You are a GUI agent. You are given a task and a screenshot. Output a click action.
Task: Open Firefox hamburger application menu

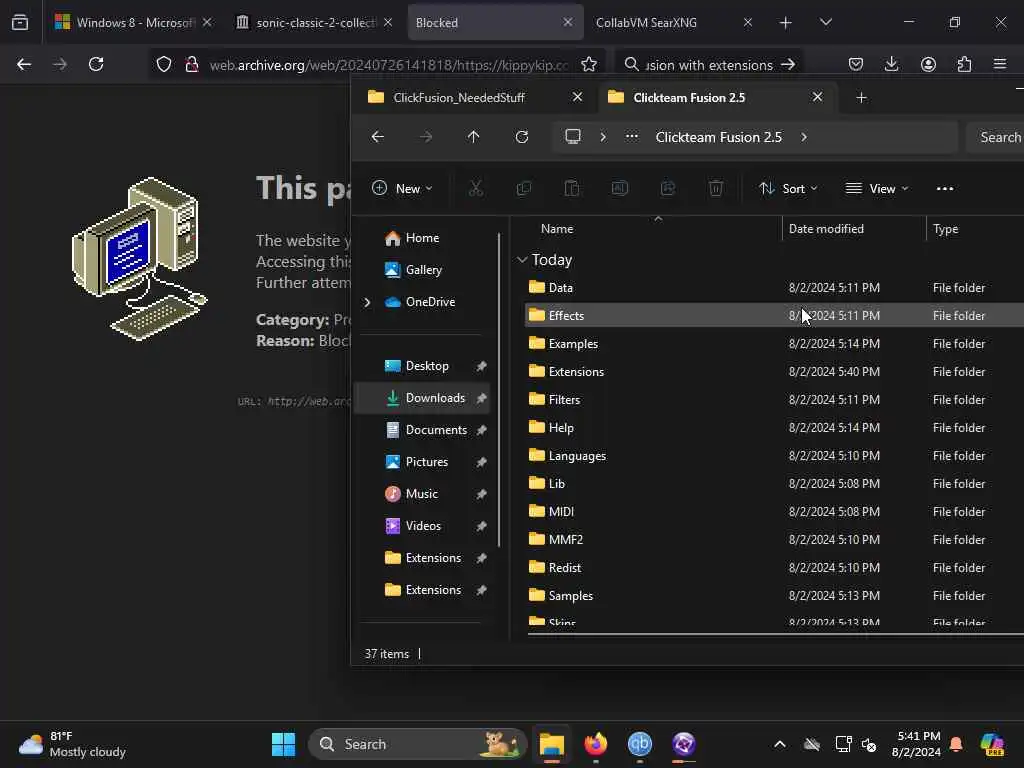tap(1000, 64)
